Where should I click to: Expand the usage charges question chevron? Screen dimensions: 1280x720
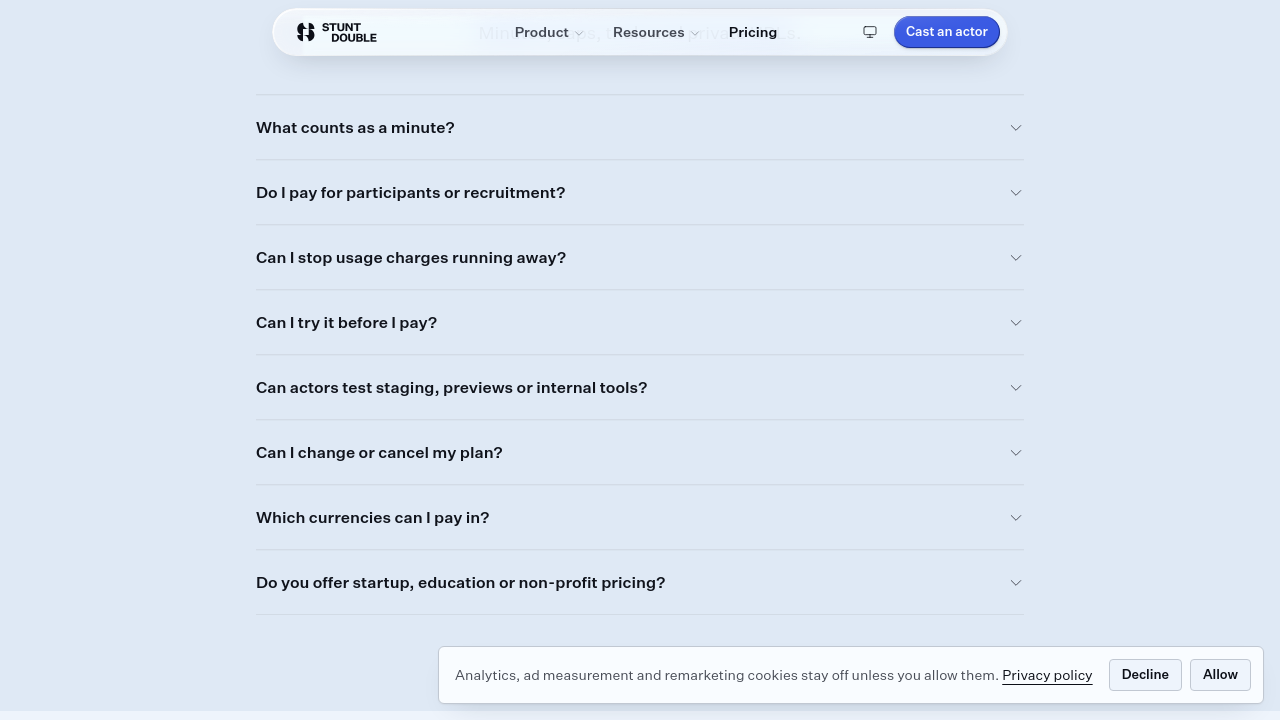click(x=1016, y=258)
